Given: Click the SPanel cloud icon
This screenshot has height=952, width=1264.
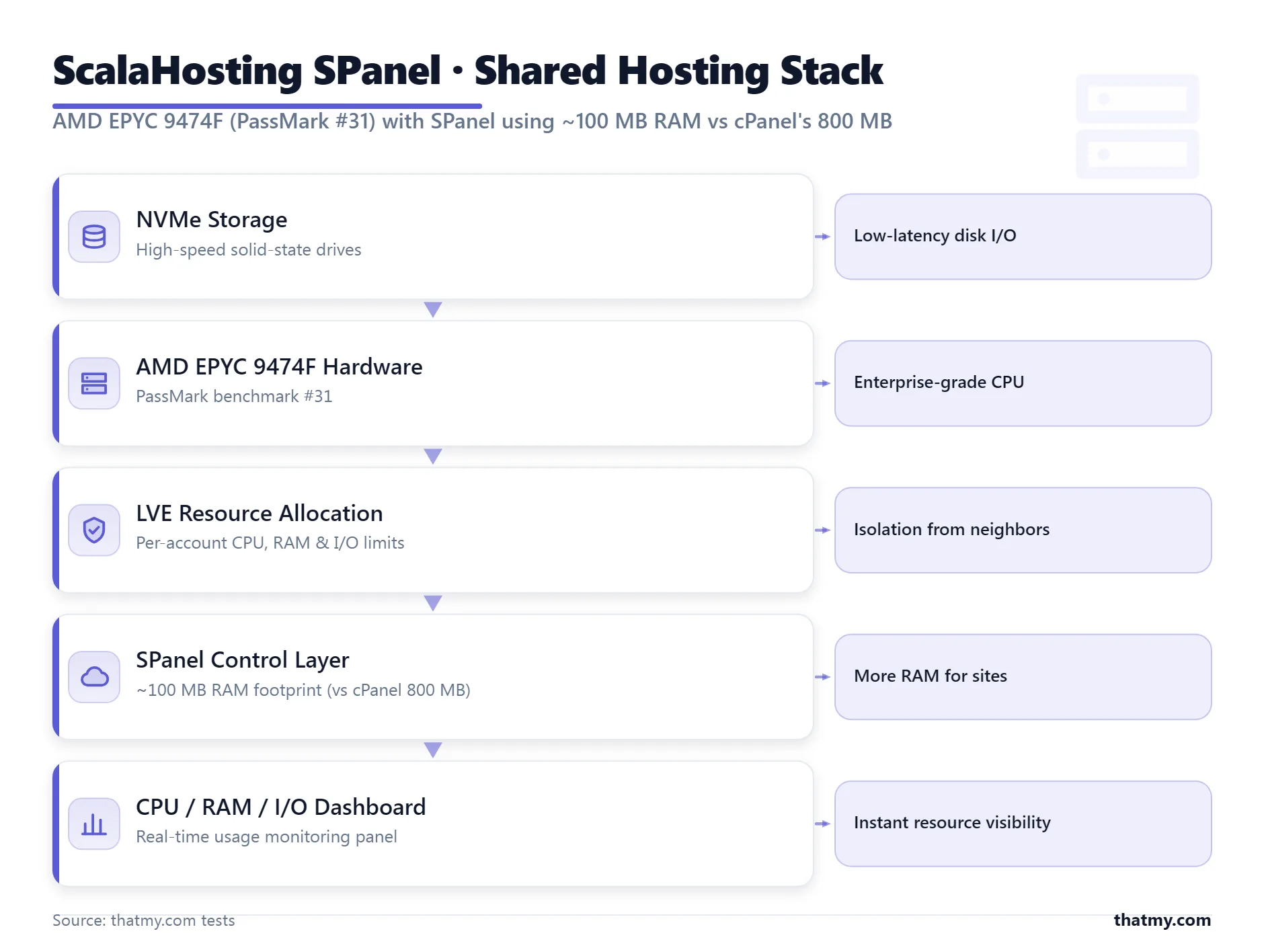Looking at the screenshot, I should point(94,677).
